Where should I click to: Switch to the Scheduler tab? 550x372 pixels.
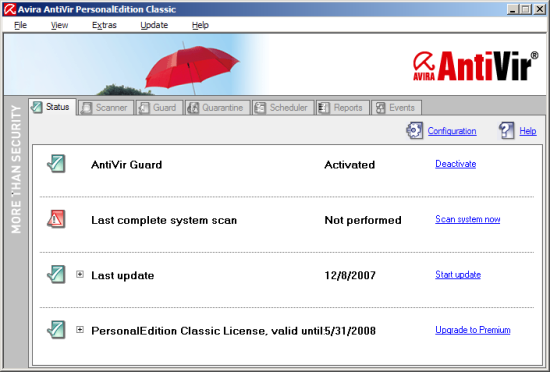pyautogui.click(x=283, y=108)
